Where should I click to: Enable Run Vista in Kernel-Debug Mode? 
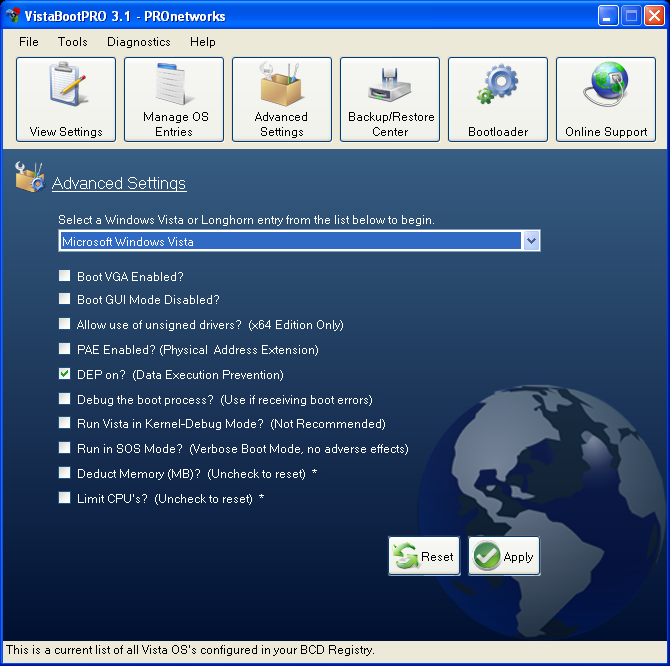(x=65, y=422)
